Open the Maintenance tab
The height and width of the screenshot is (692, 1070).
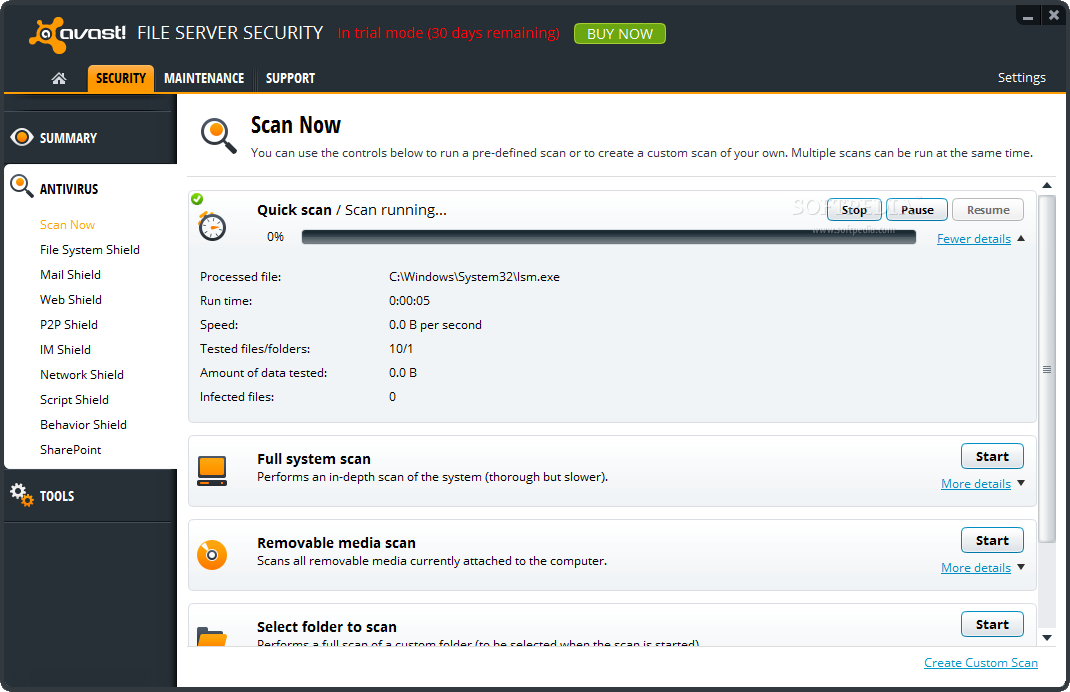point(204,78)
